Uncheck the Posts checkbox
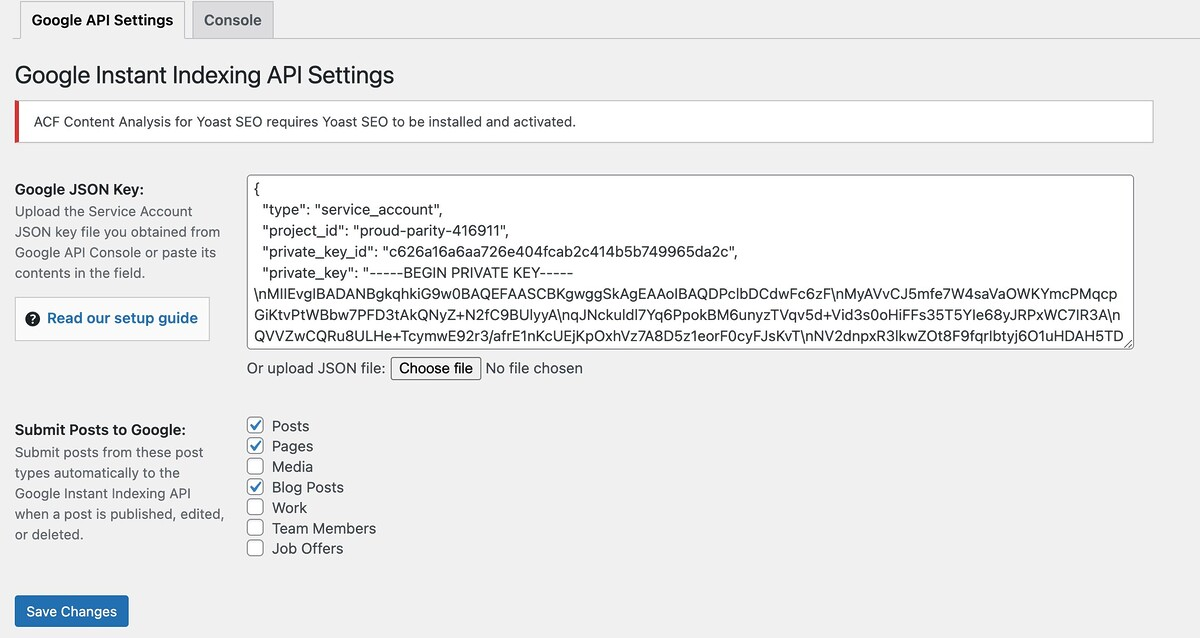This screenshot has width=1200, height=638. (255, 426)
